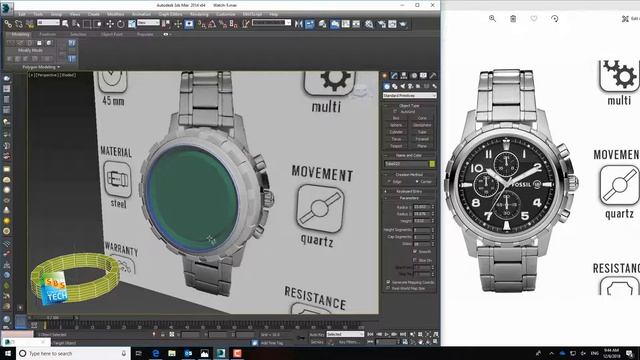Open the Customize menu
The width and height of the screenshot is (640, 360).
pyautogui.click(x=226, y=14)
